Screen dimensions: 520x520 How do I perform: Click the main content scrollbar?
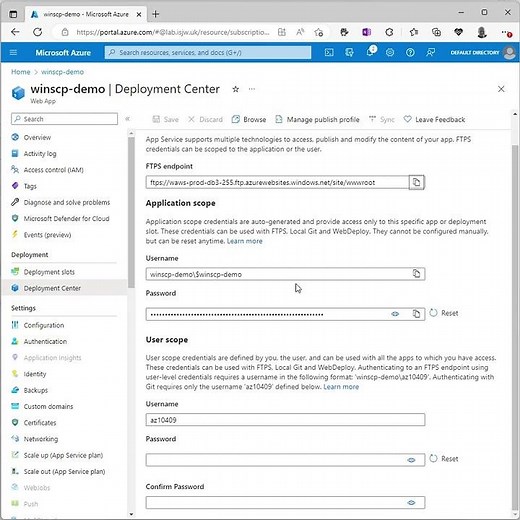click(515, 327)
